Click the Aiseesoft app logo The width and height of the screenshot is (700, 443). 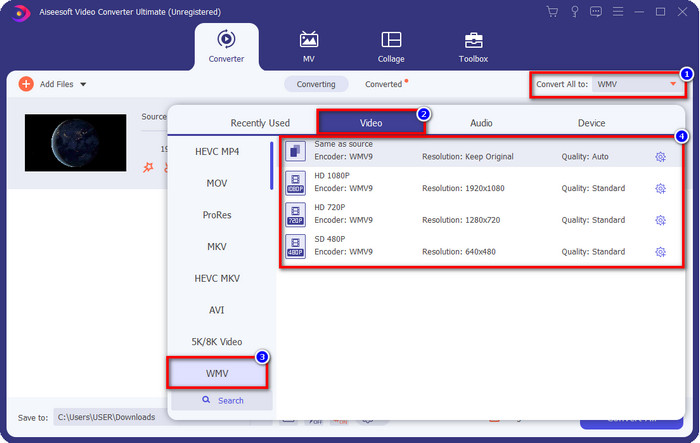(x=20, y=13)
